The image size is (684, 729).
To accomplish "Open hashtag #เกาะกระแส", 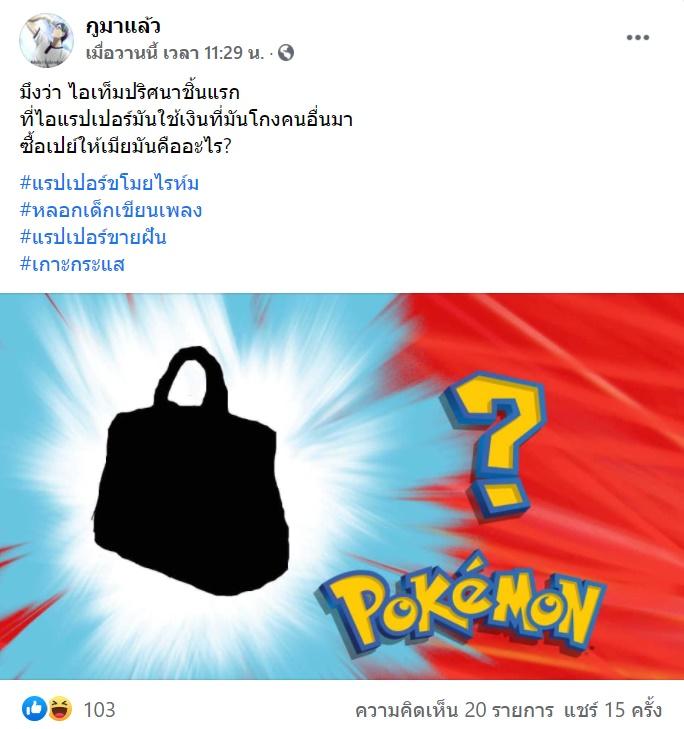I will 72,264.
